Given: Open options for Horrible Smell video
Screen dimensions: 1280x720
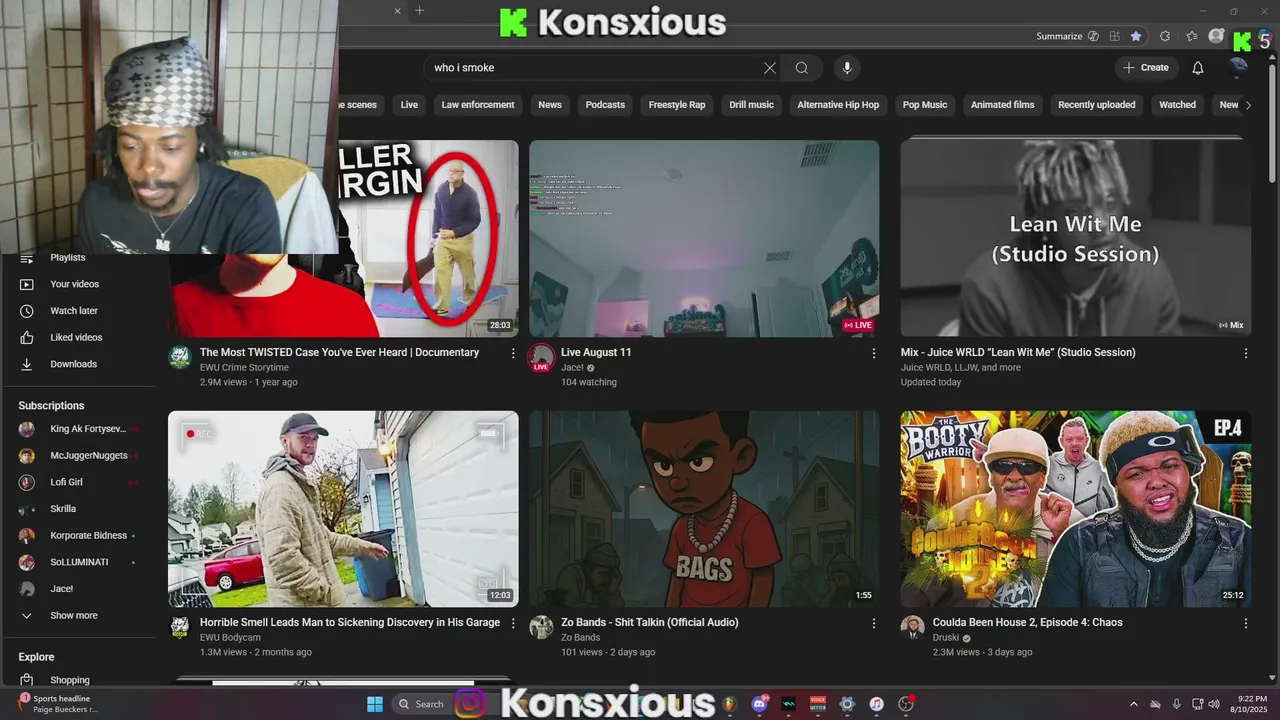Looking at the screenshot, I should tap(513, 623).
